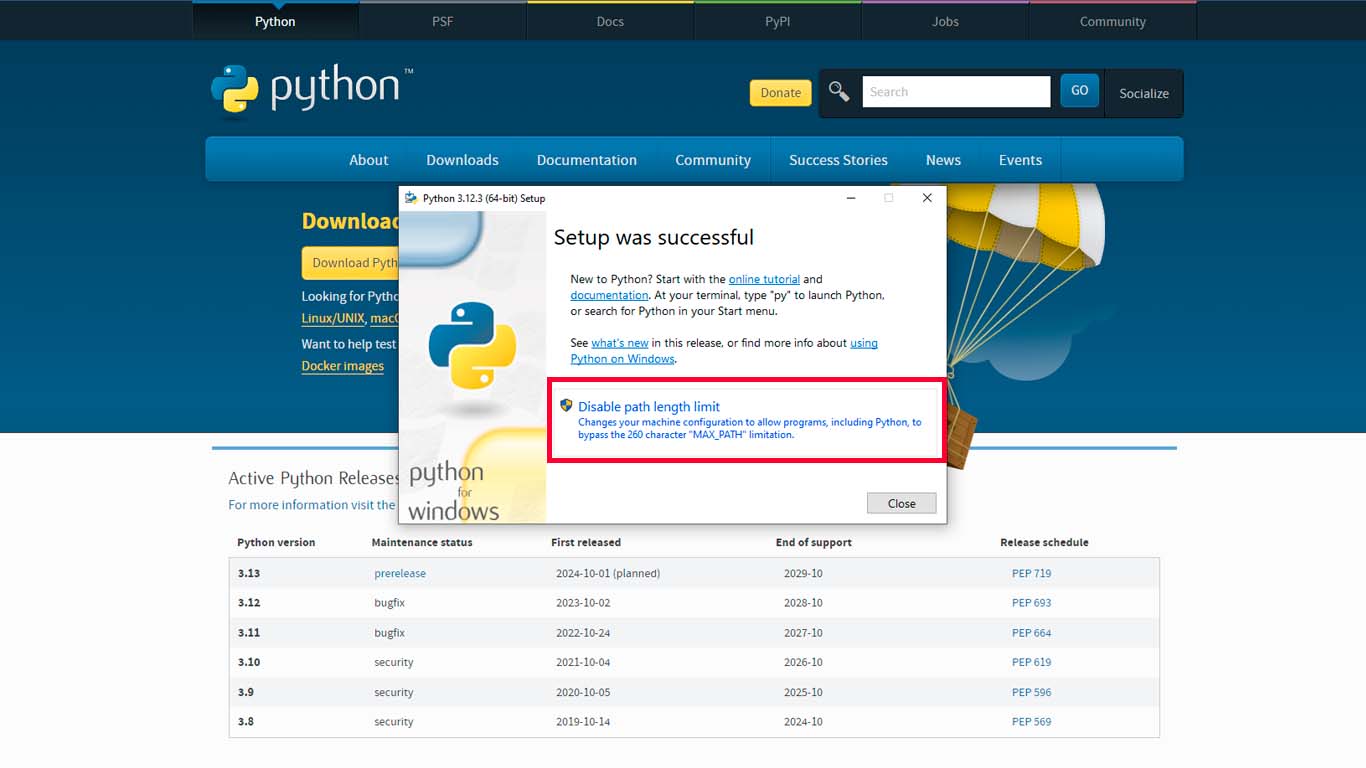Minimize the Python Setup window
Image resolution: width=1366 pixels, height=768 pixels.
point(851,198)
